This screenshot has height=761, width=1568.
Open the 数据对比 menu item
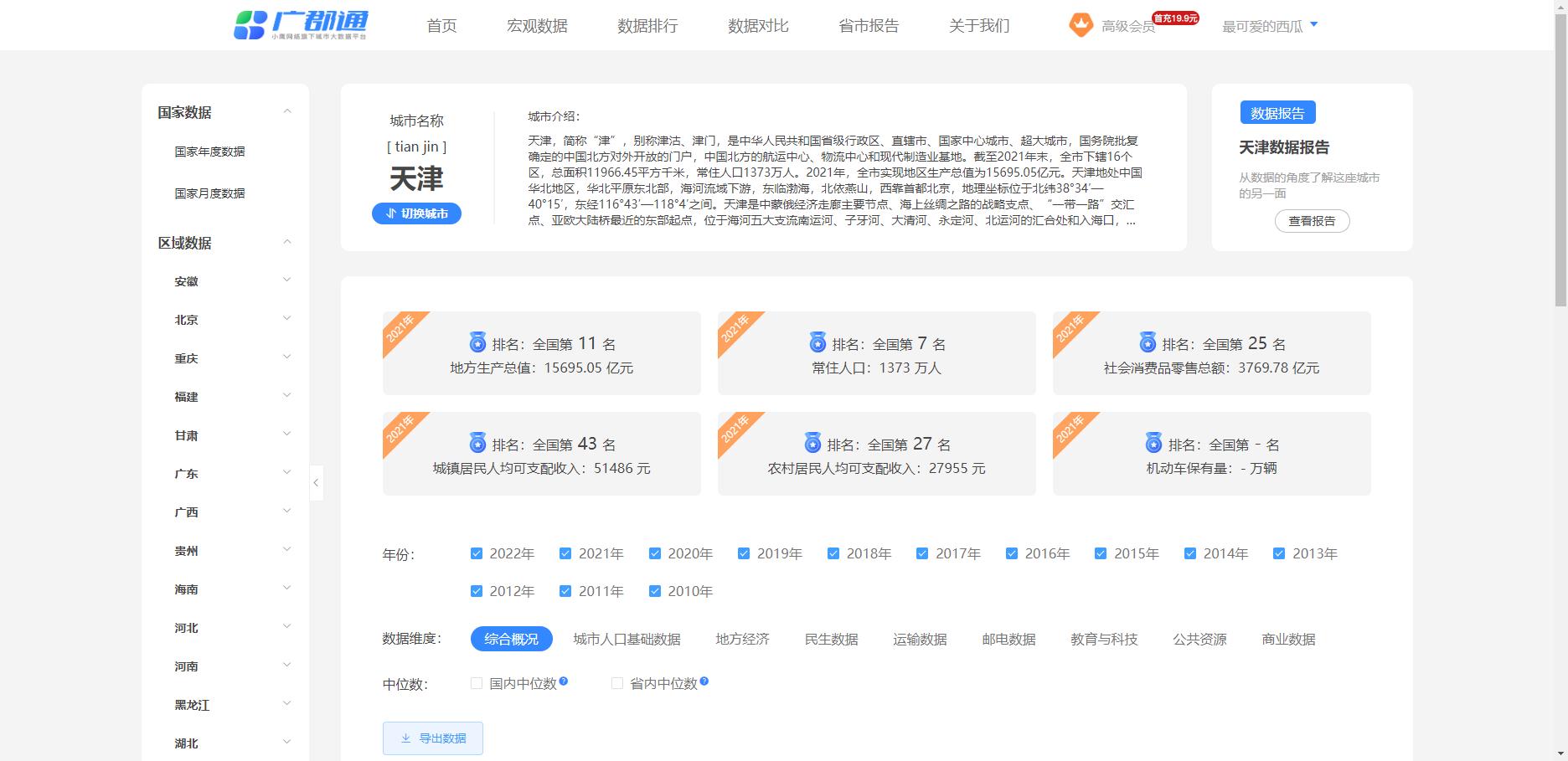(757, 25)
